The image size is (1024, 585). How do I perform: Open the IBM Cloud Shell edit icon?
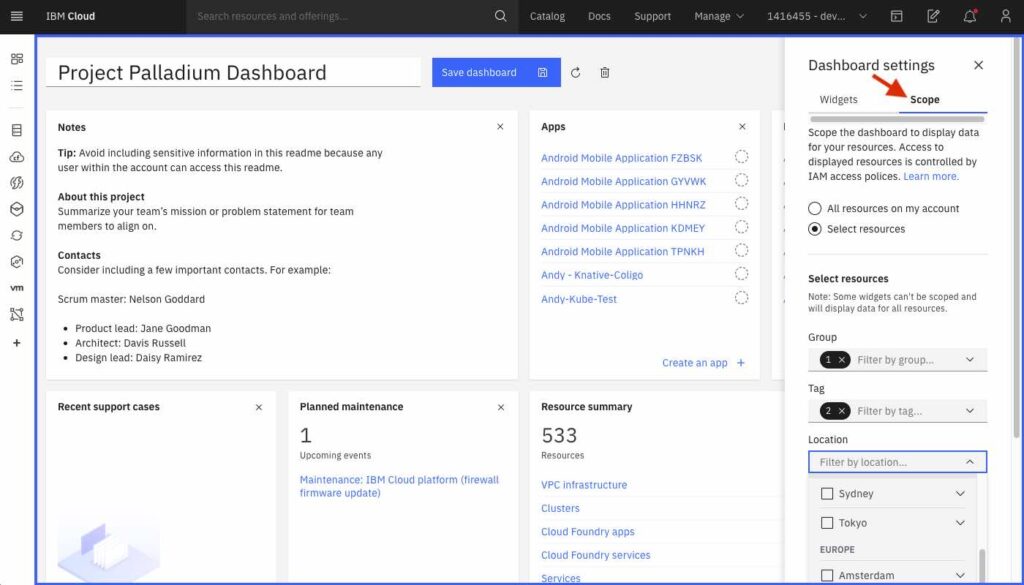933,16
